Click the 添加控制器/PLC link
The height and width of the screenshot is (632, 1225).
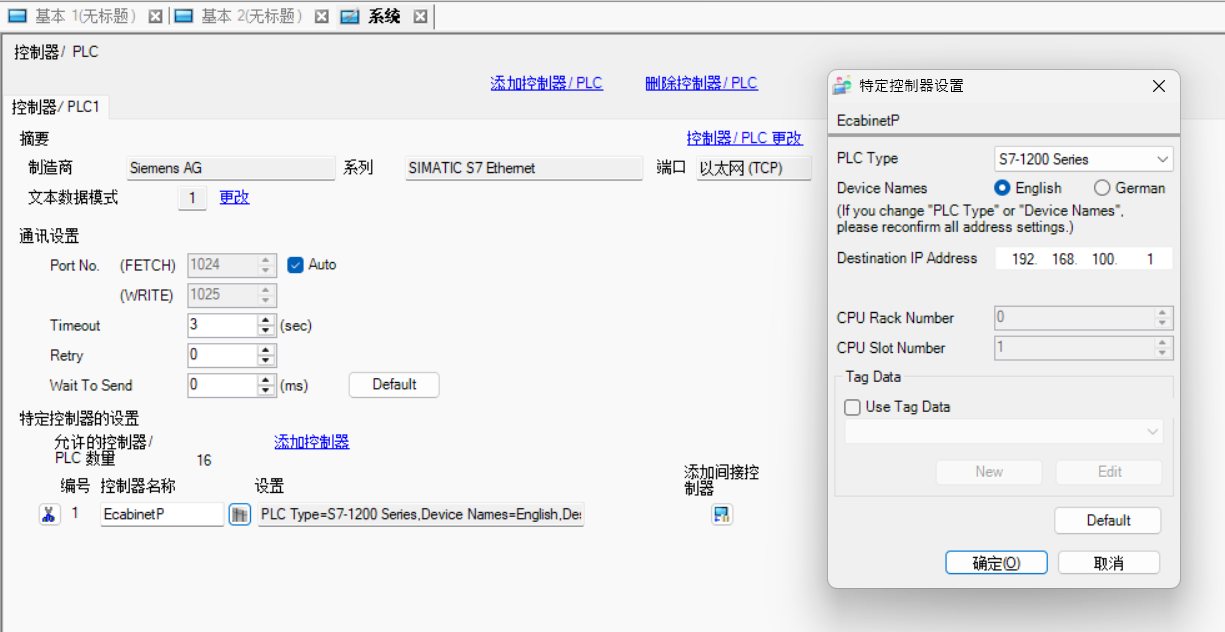[546, 83]
